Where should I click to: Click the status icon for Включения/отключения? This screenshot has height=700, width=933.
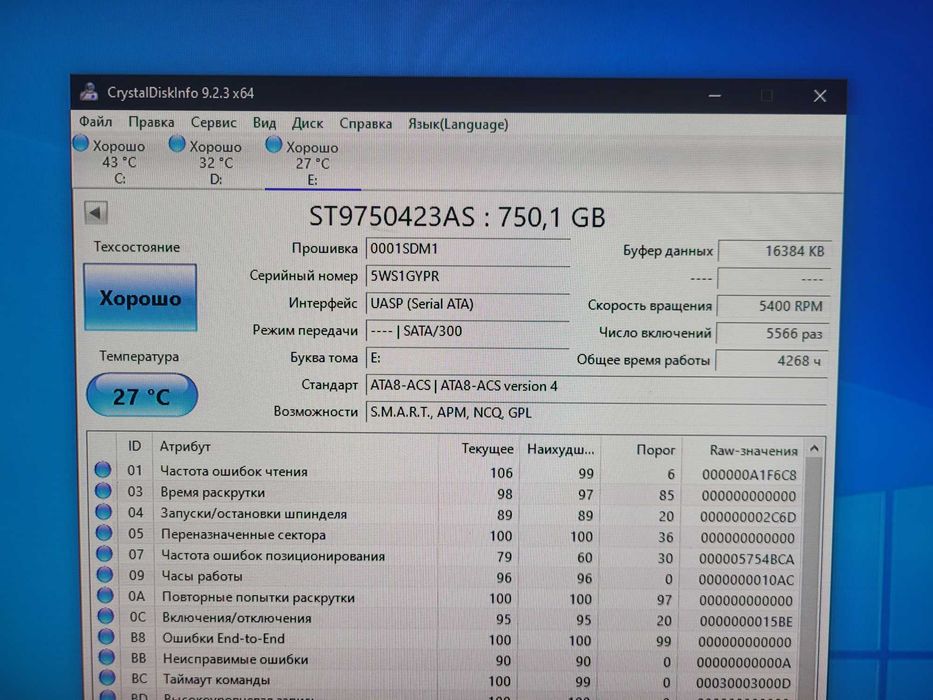tap(106, 616)
